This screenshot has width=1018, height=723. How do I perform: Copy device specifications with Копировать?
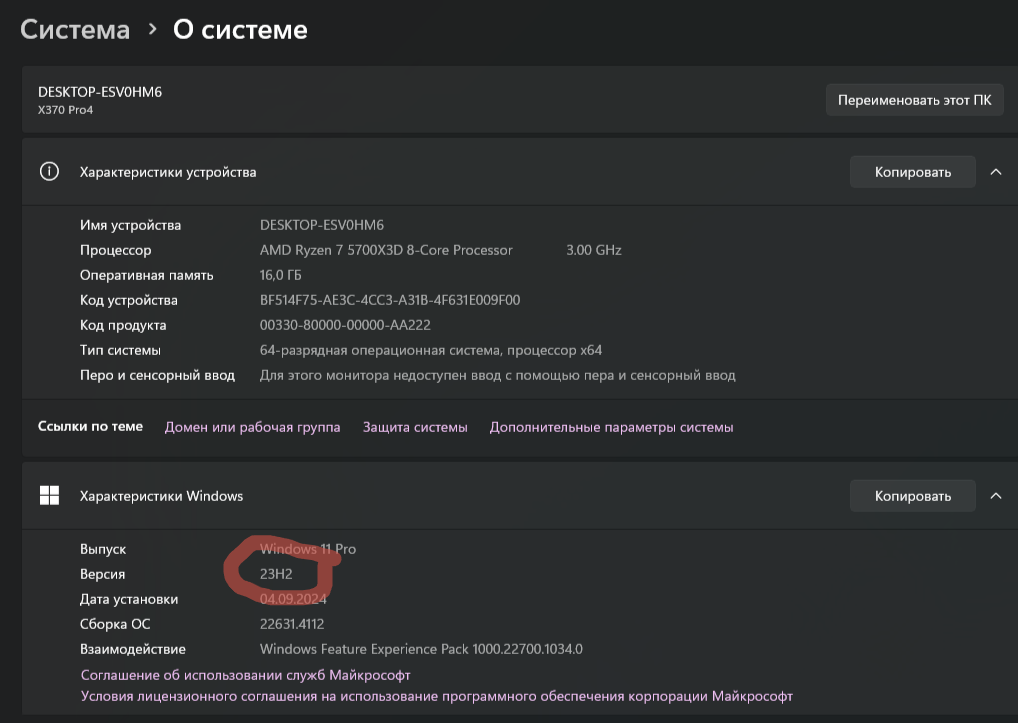click(x=912, y=172)
